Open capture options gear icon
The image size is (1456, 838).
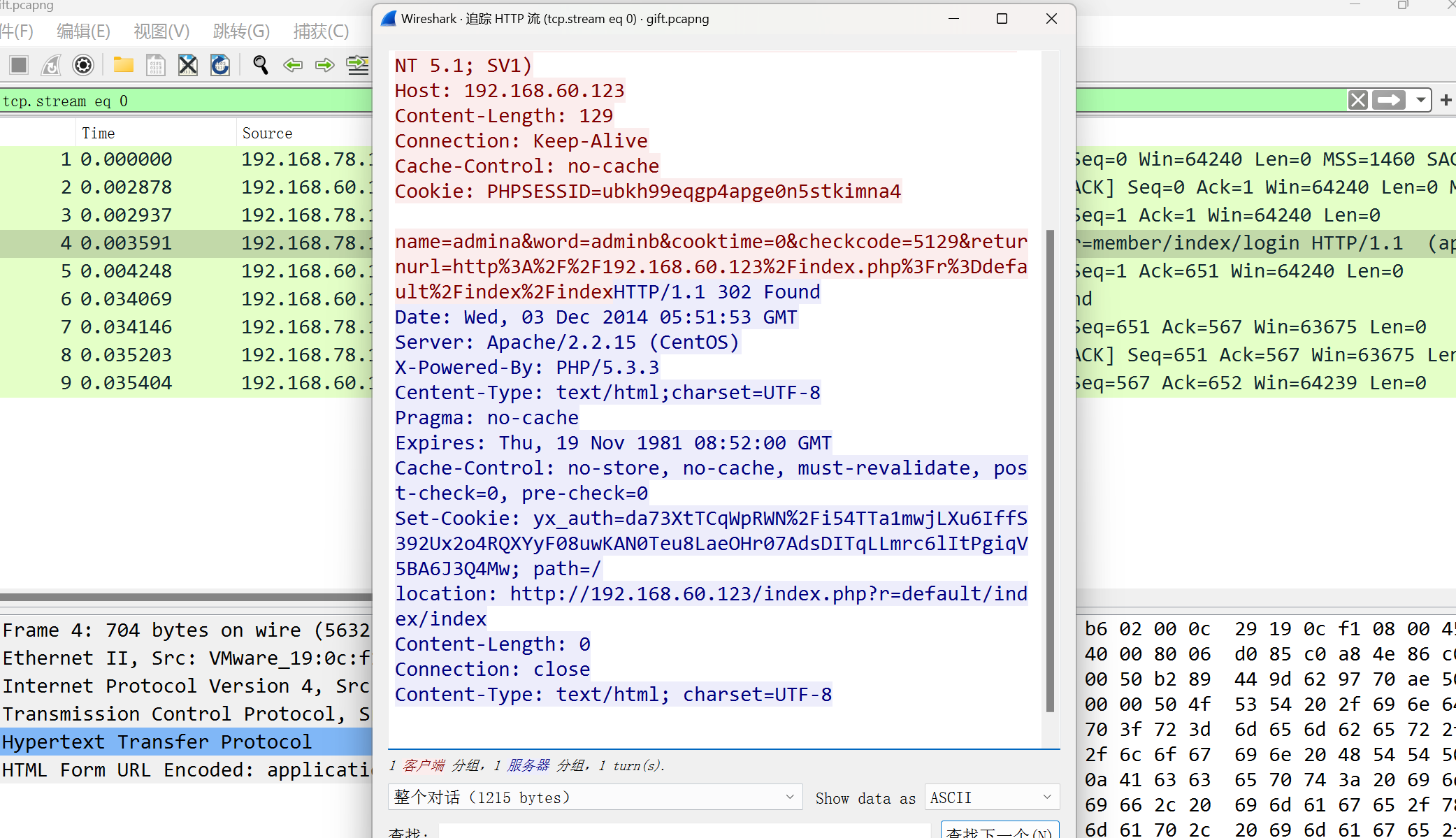pyautogui.click(x=83, y=65)
